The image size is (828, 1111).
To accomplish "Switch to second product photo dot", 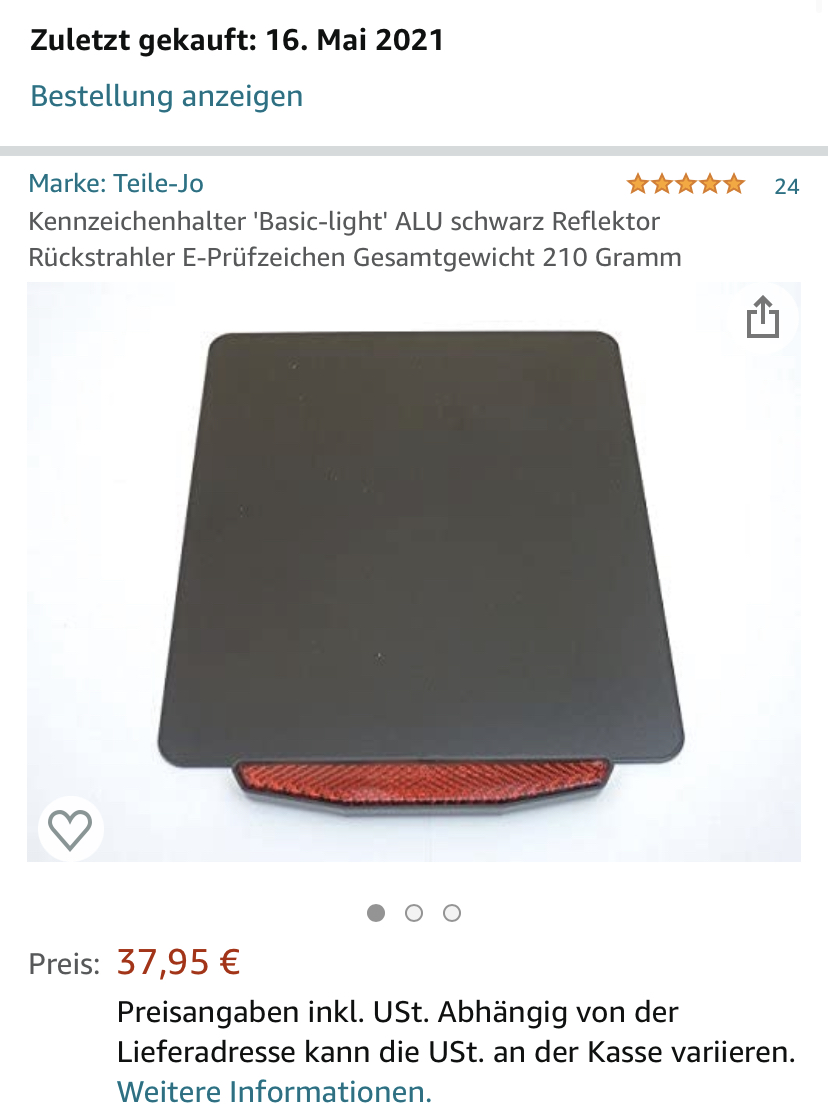I will point(414,913).
